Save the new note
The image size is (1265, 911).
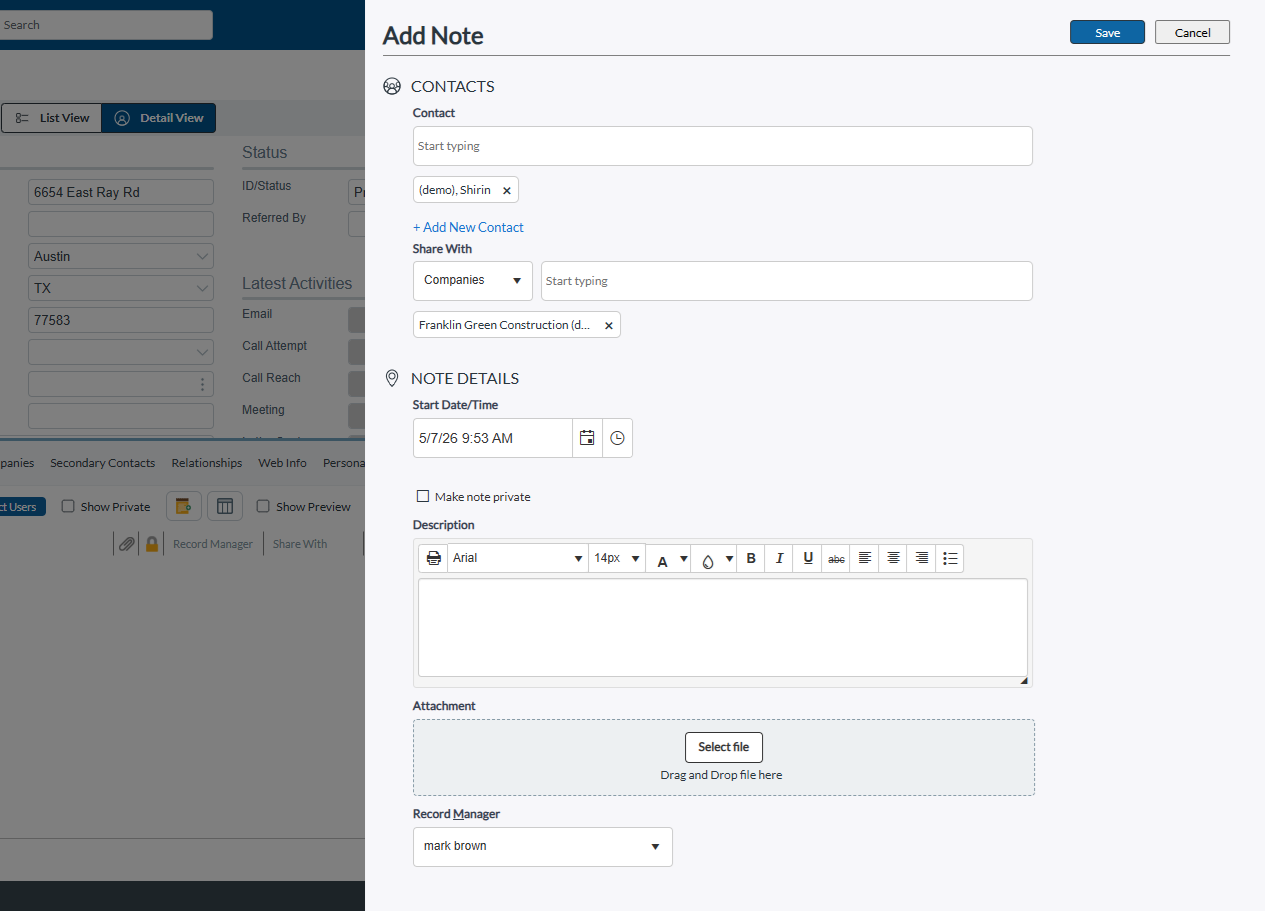coord(1107,32)
